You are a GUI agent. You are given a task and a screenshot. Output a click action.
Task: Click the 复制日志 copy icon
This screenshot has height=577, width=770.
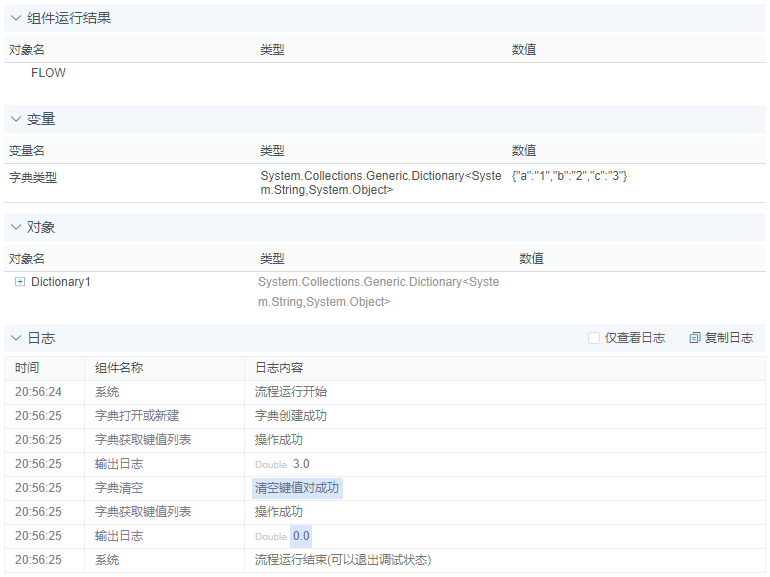pyautogui.click(x=694, y=338)
